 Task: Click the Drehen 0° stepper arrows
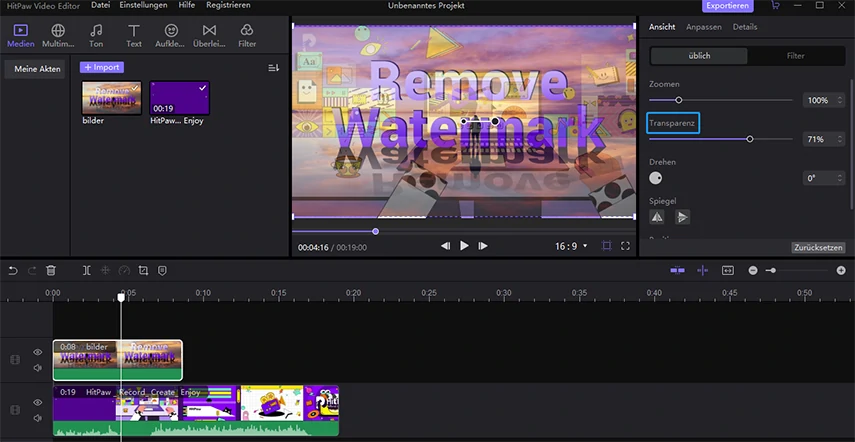[840, 178]
